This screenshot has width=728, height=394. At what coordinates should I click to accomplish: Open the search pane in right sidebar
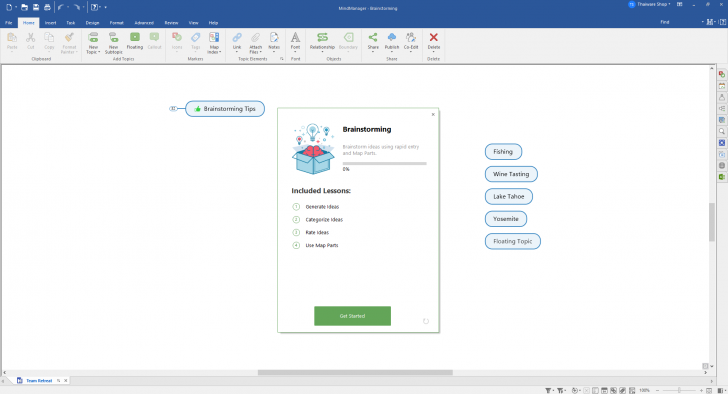click(x=722, y=131)
